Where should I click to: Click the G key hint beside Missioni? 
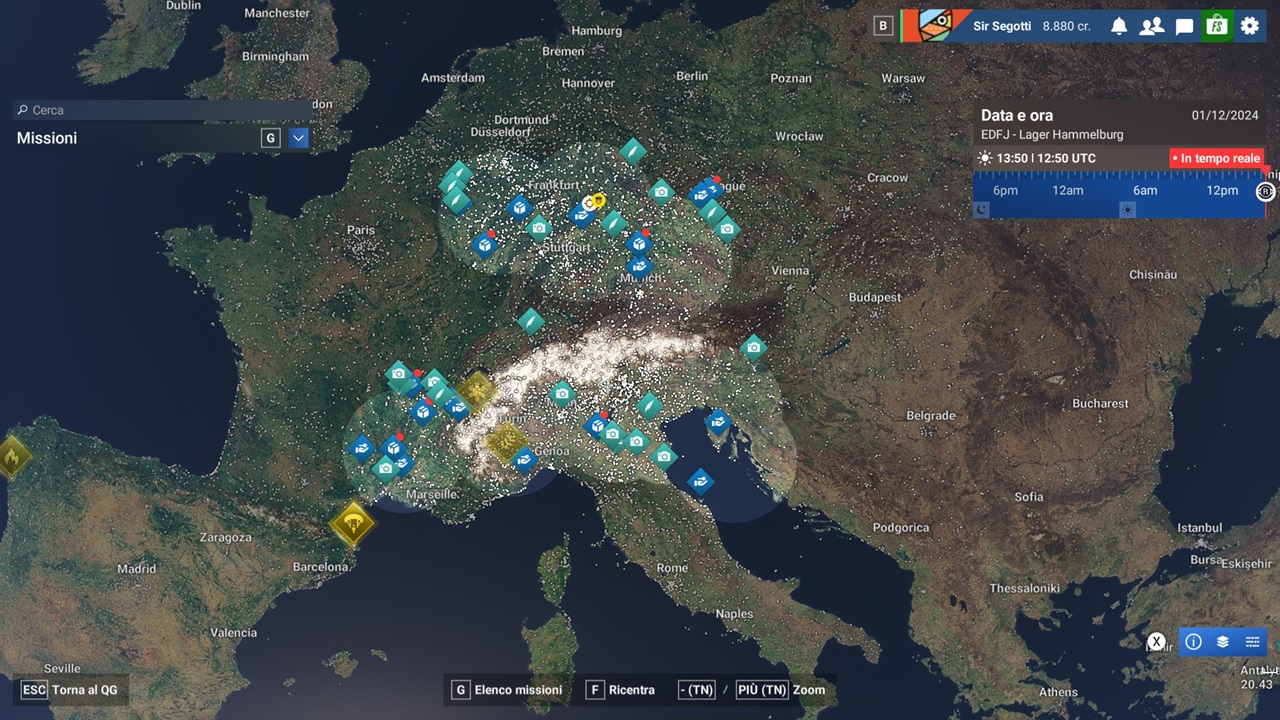[x=270, y=138]
